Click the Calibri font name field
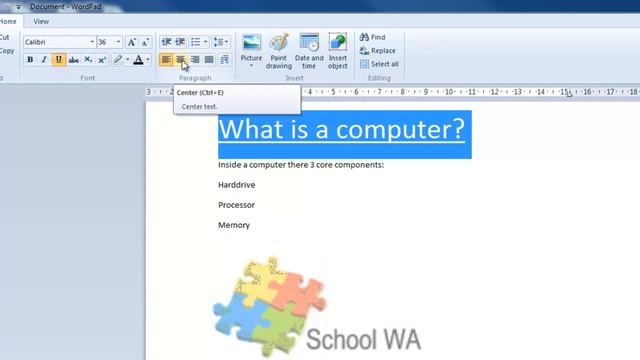Viewport: 640px width, 360px height. point(56,42)
